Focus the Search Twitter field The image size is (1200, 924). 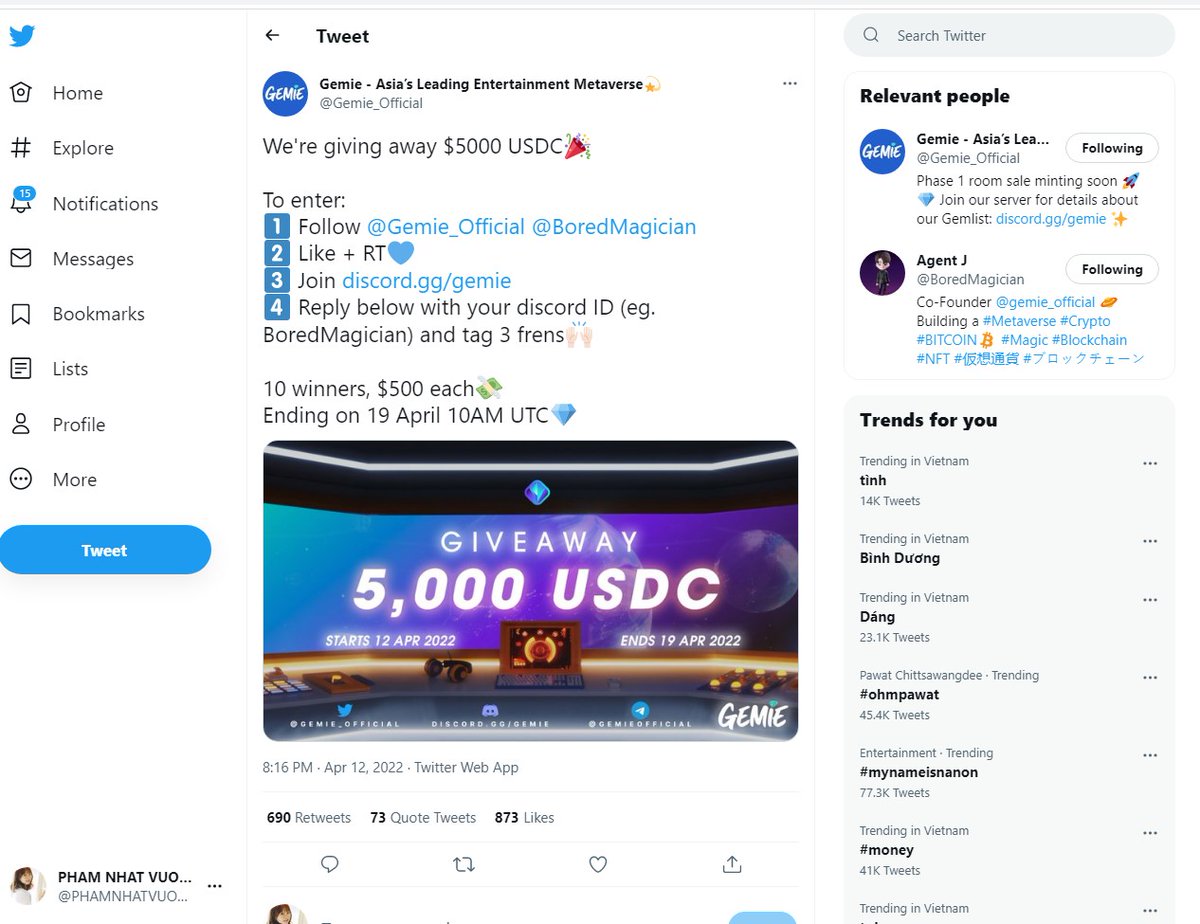1010,35
